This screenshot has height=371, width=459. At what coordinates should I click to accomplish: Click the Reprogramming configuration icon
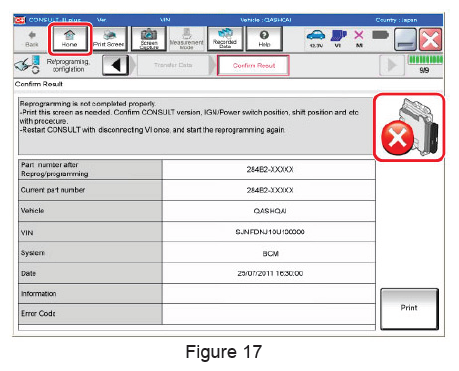pos(27,65)
